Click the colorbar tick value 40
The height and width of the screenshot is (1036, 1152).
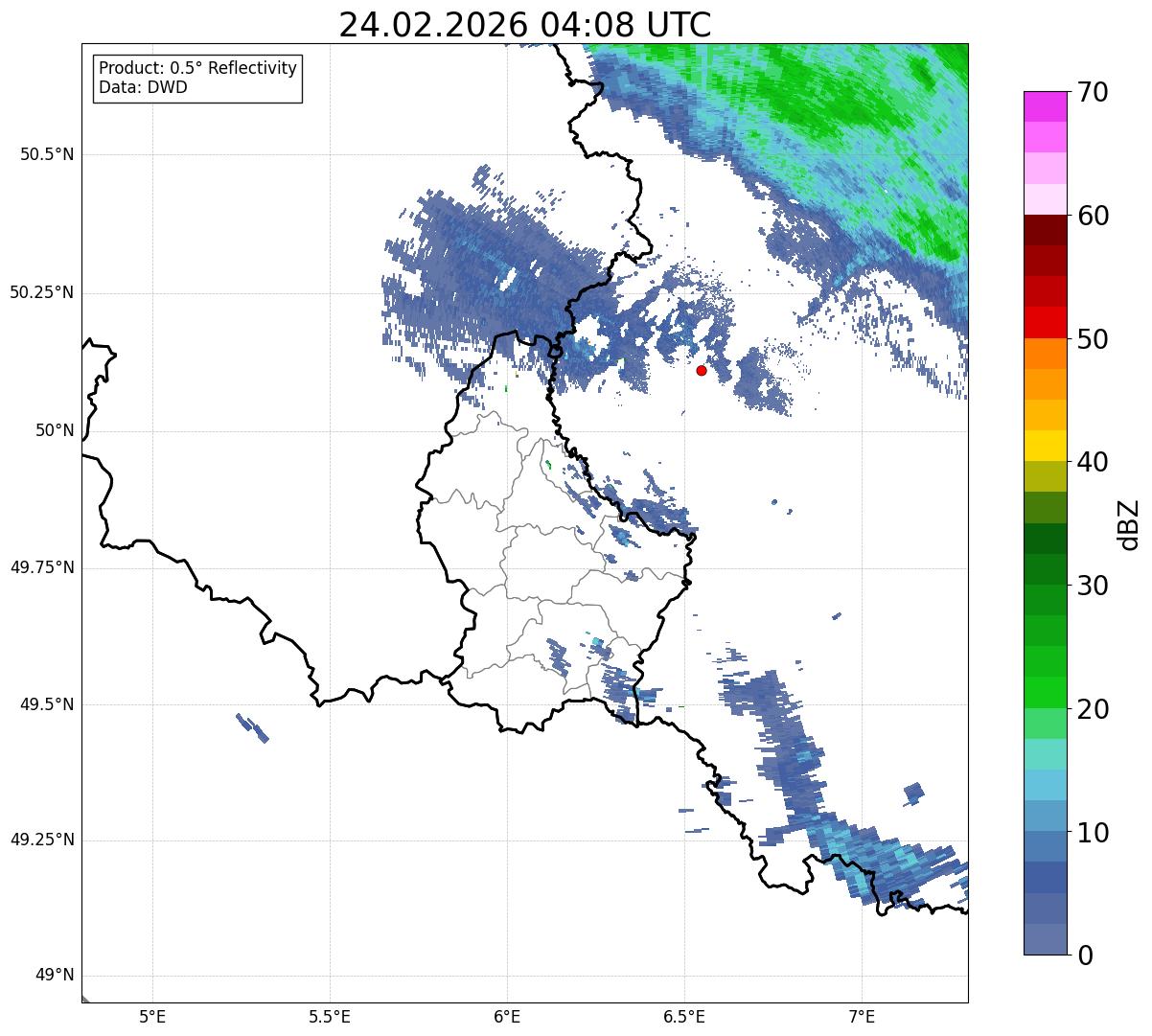tap(1094, 462)
